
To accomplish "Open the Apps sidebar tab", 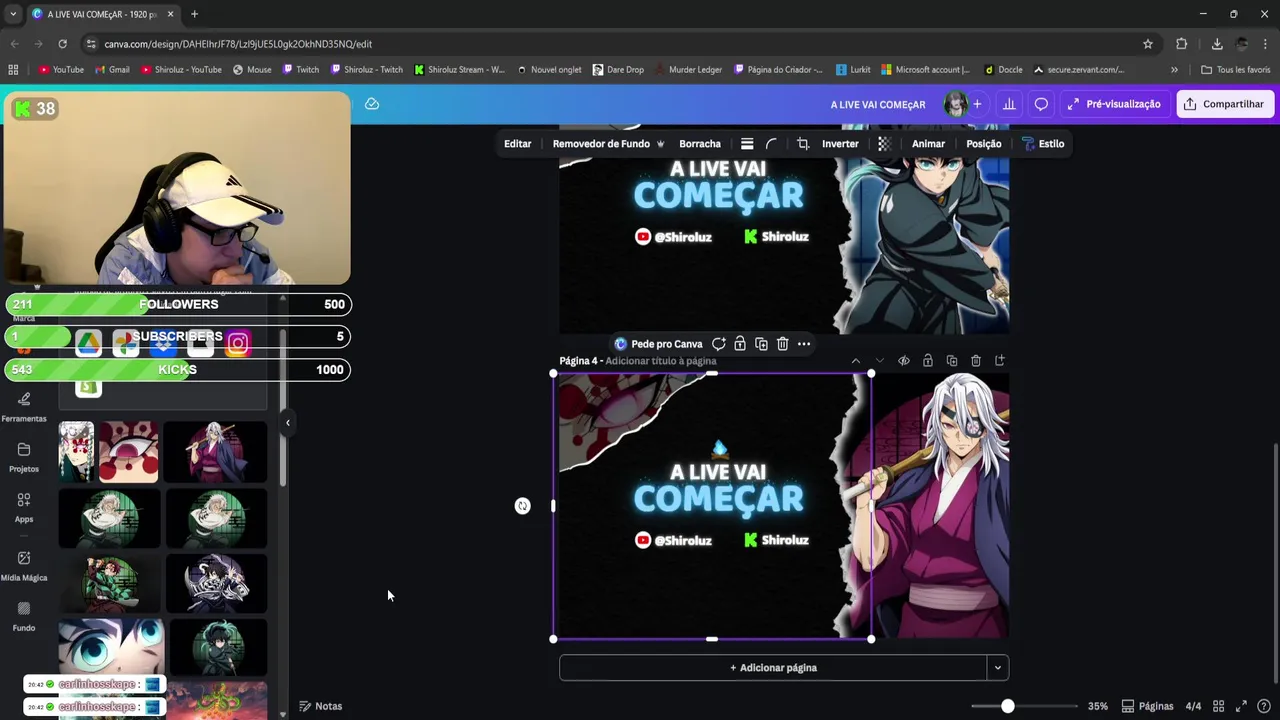I will [24, 508].
